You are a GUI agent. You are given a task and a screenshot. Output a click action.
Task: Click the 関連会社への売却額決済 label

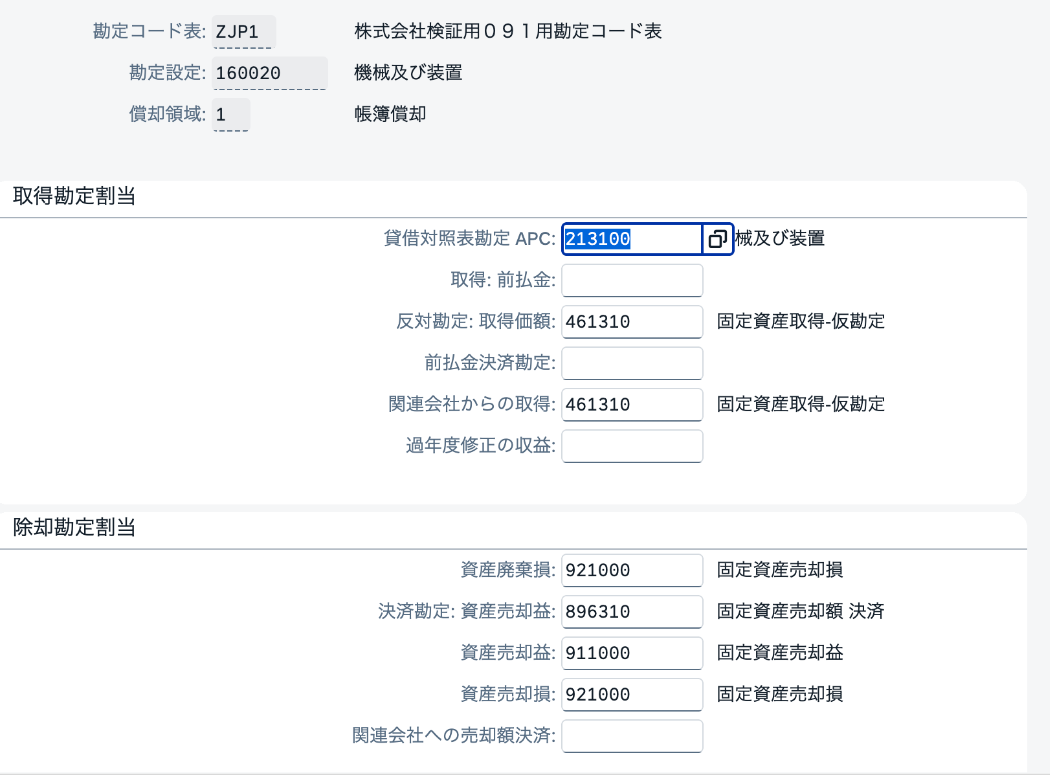point(454,736)
